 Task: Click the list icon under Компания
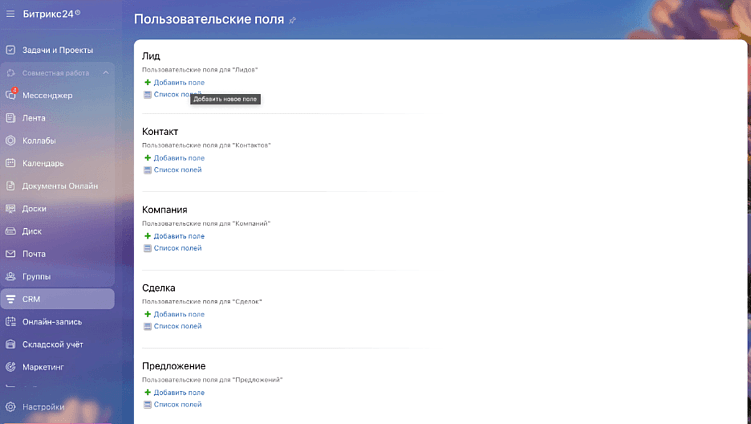coord(148,248)
